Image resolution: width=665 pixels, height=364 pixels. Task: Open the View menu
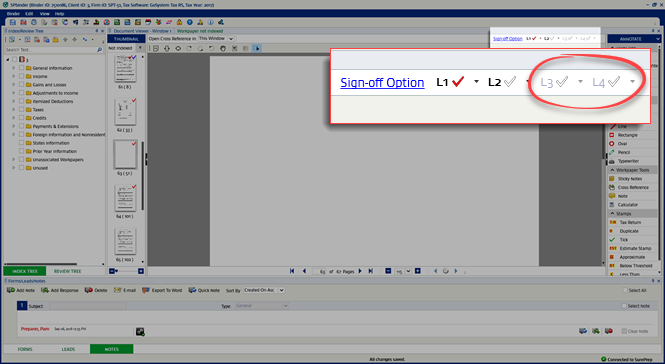click(45, 14)
